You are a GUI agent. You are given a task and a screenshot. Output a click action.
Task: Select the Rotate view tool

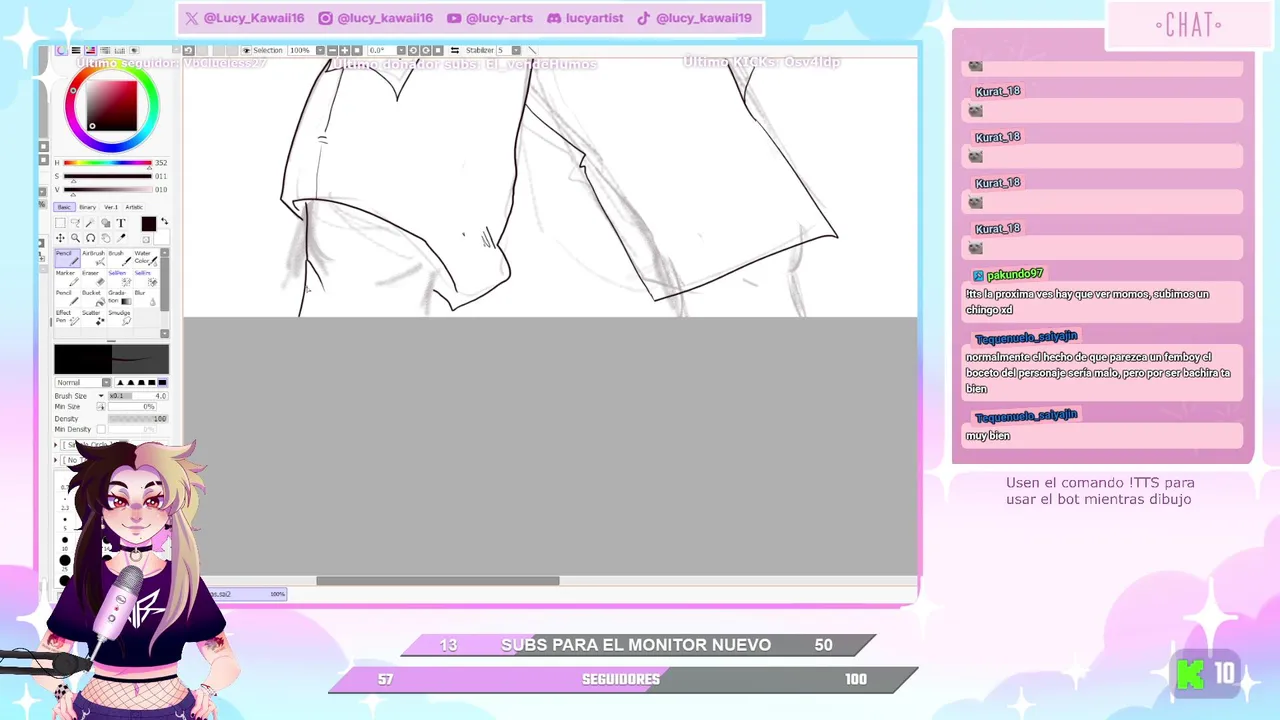(90, 238)
